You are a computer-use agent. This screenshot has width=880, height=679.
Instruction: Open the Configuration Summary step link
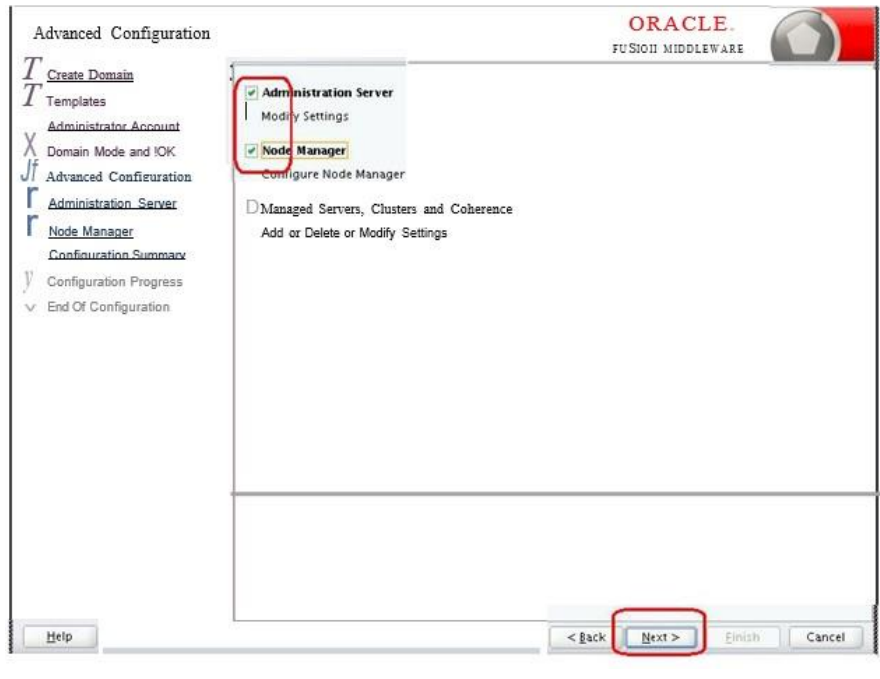[117, 254]
